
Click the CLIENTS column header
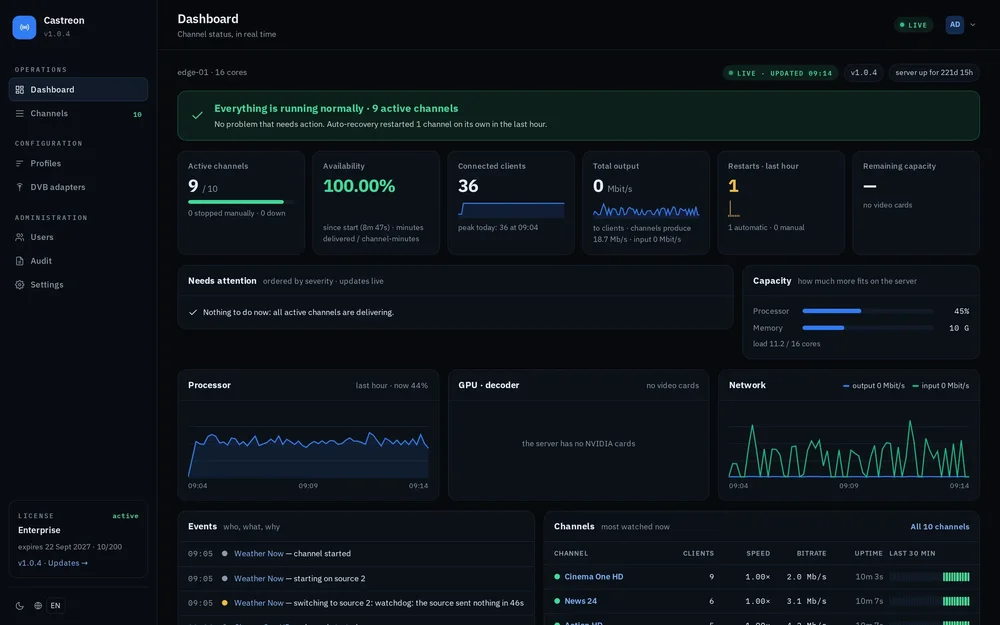(x=698, y=554)
